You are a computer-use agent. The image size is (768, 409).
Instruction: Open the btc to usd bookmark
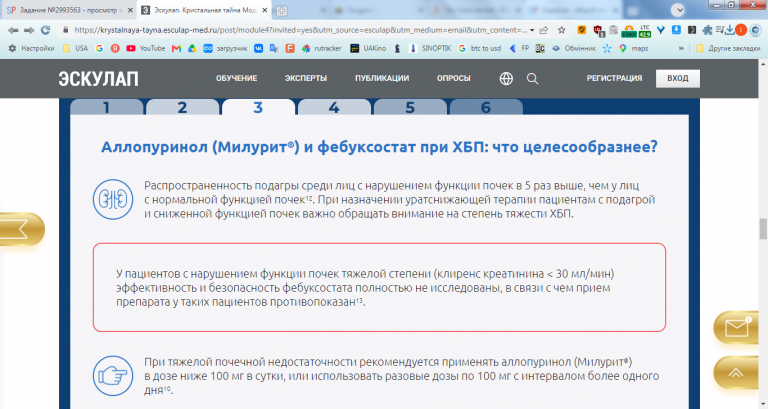(480, 48)
